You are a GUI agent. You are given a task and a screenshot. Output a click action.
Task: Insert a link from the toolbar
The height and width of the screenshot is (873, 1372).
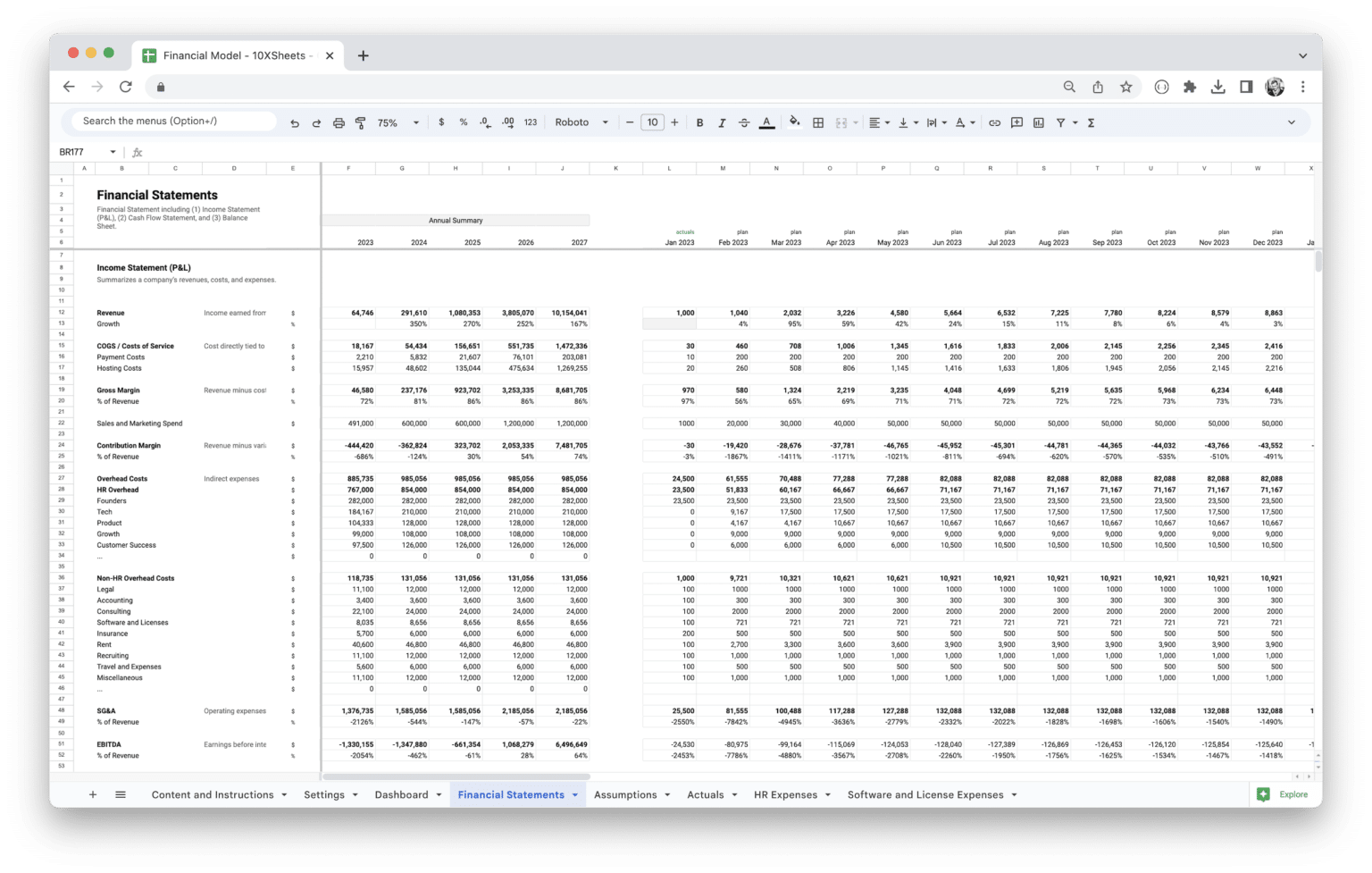click(994, 122)
